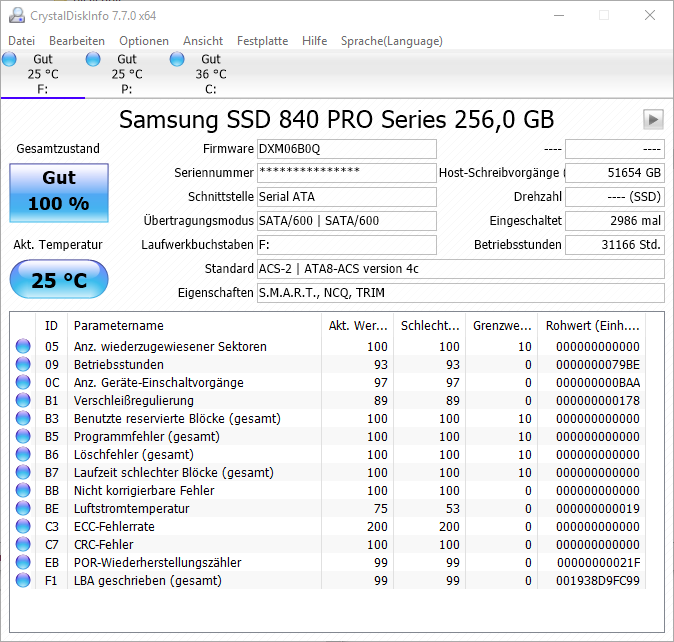Open the Sprache(Language) menu
The image size is (674, 642).
pos(392,41)
